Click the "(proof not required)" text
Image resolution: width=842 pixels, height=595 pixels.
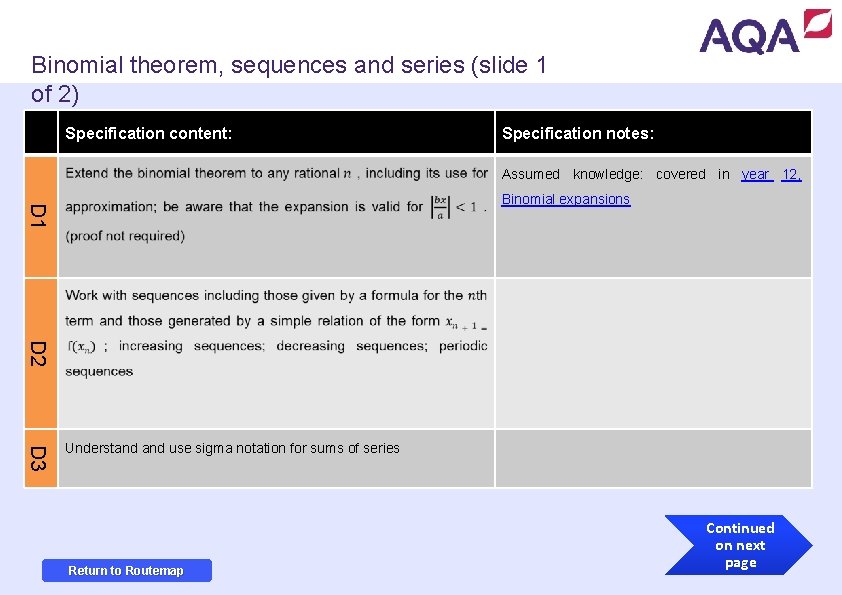pos(125,236)
